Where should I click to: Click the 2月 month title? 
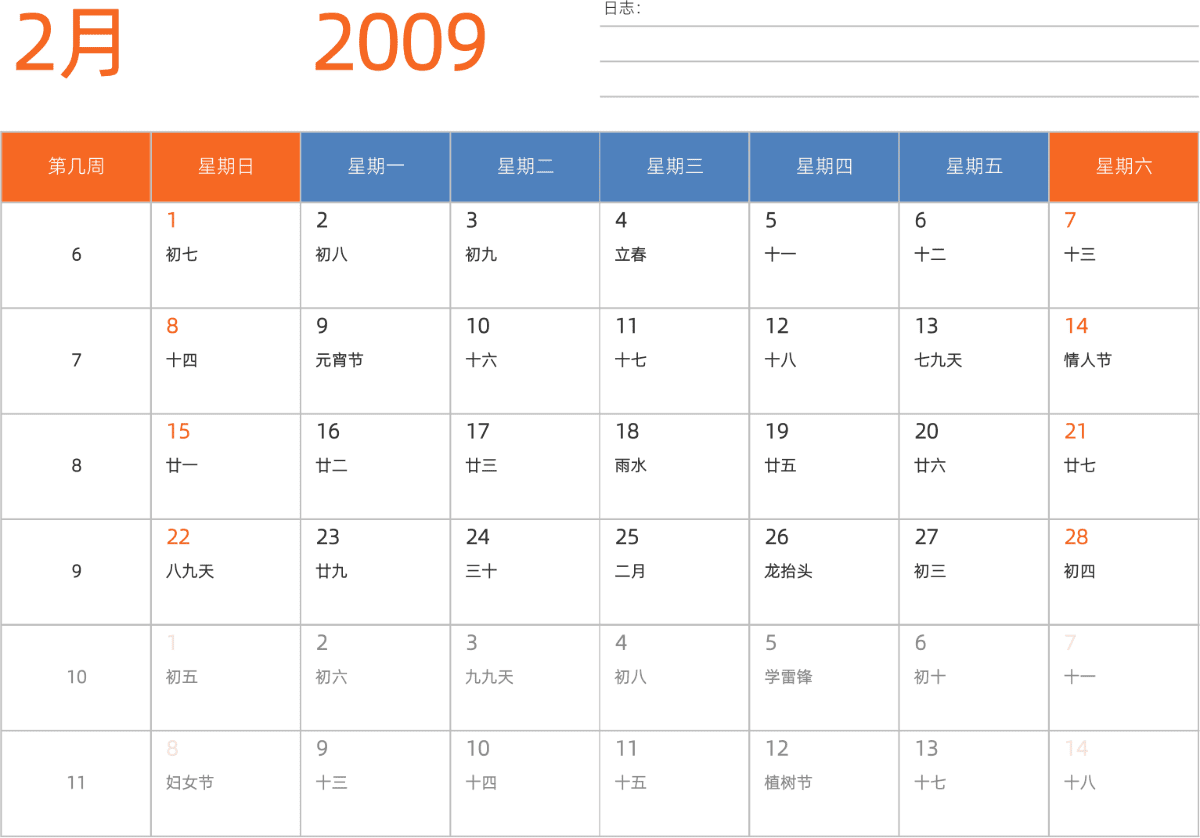click(68, 44)
